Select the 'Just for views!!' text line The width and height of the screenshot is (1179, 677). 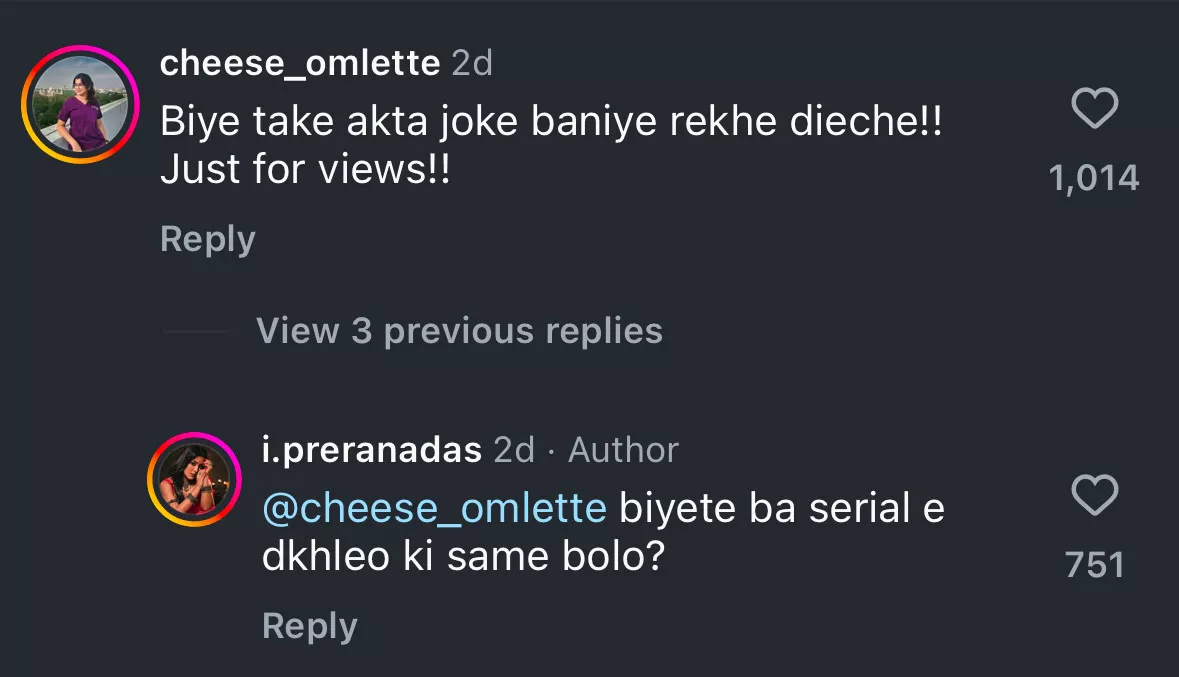coord(305,170)
